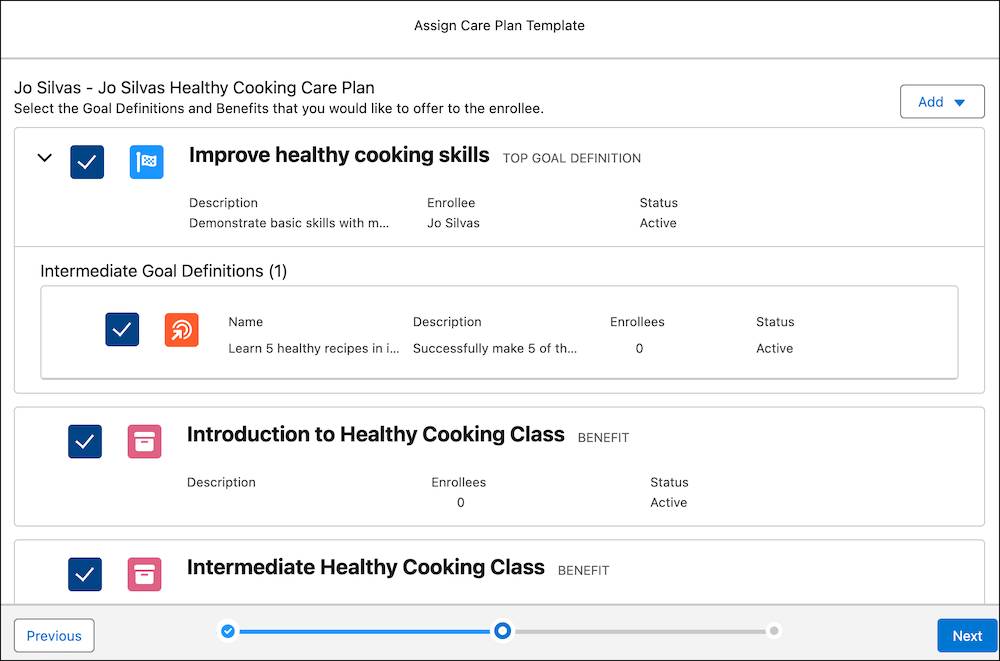Click the final step dot on the progress bar
The height and width of the screenshot is (661, 1000).
(x=774, y=630)
